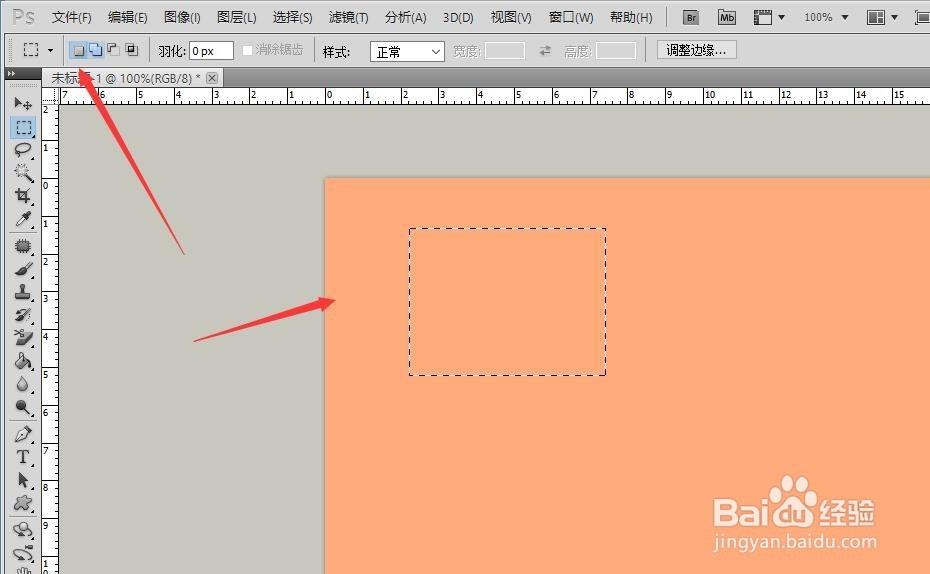The width and height of the screenshot is (930, 574).
Task: Open the 滤镜(T) menu
Action: pyautogui.click(x=348, y=17)
